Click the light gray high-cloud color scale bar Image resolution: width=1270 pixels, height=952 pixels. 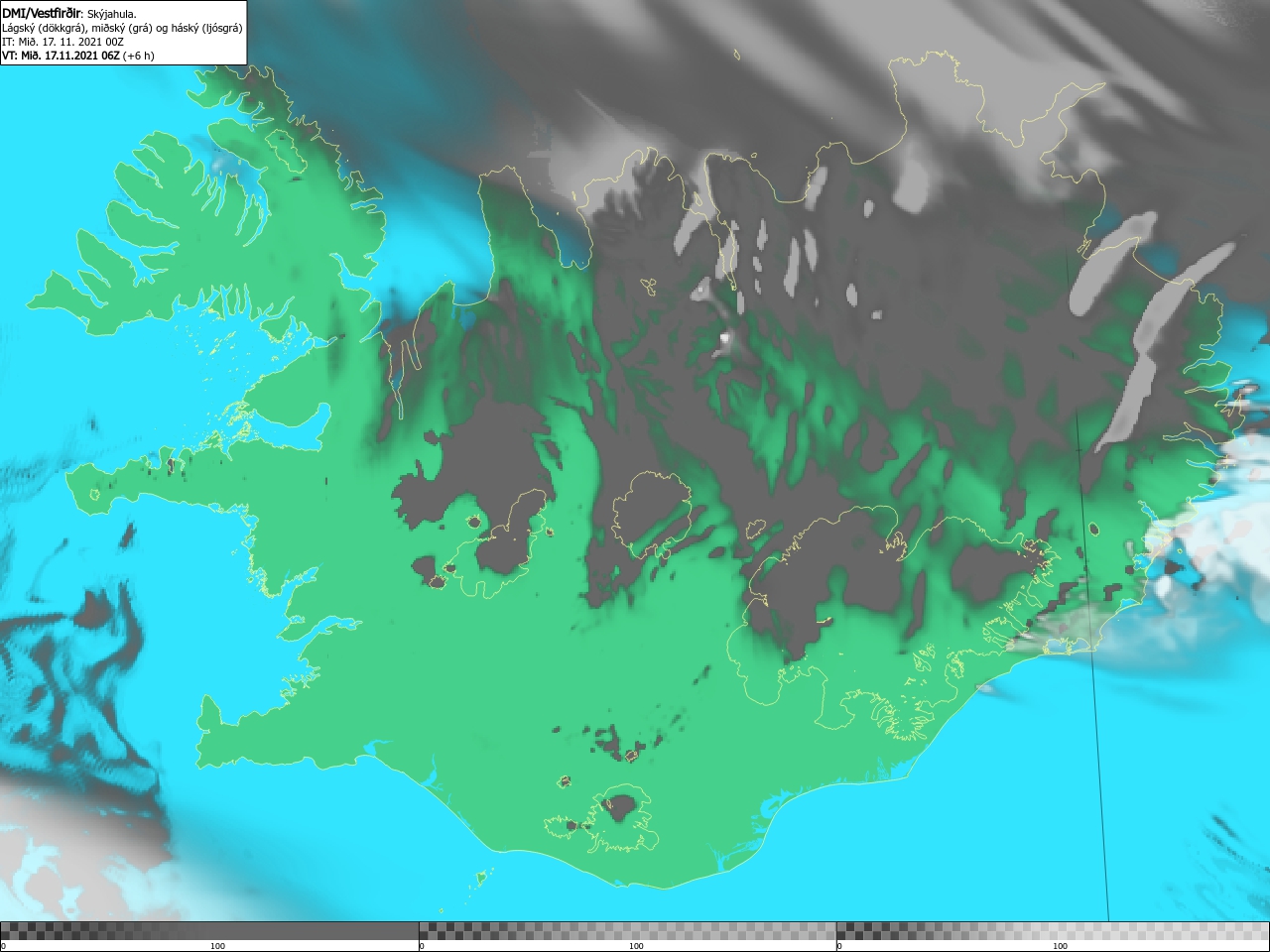pyautogui.click(x=1053, y=931)
